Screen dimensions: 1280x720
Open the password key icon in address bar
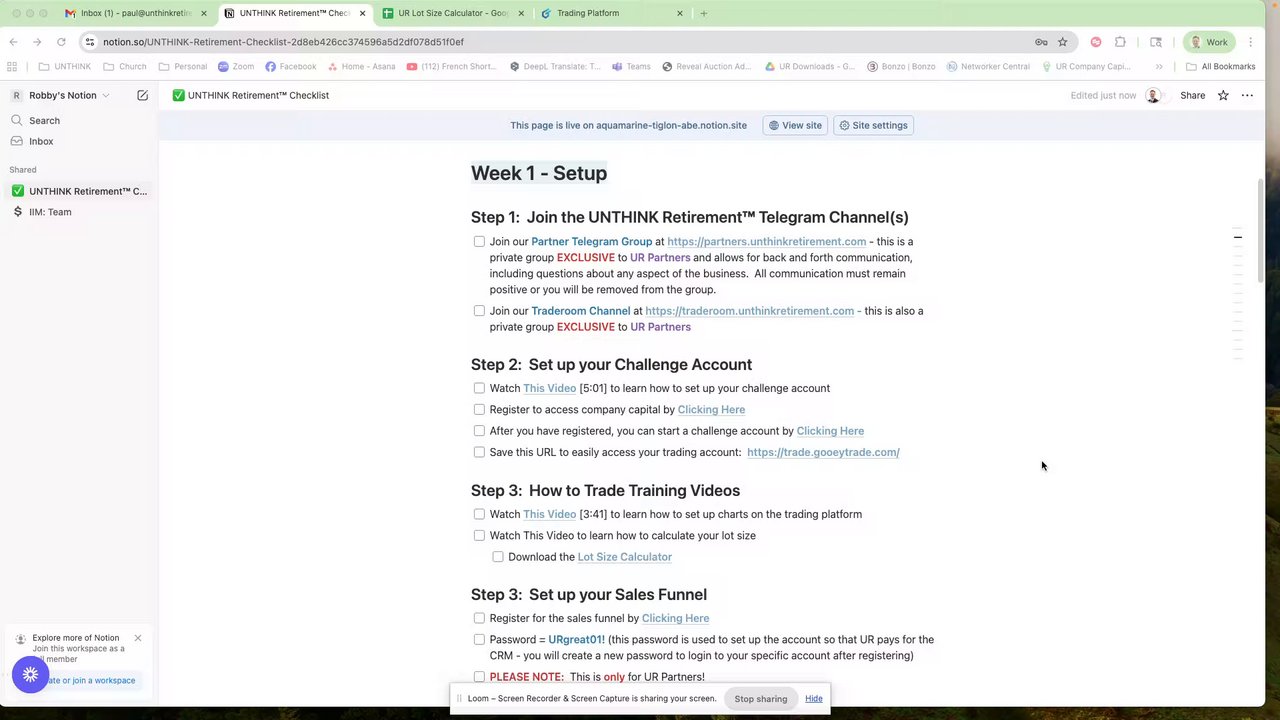1041,42
